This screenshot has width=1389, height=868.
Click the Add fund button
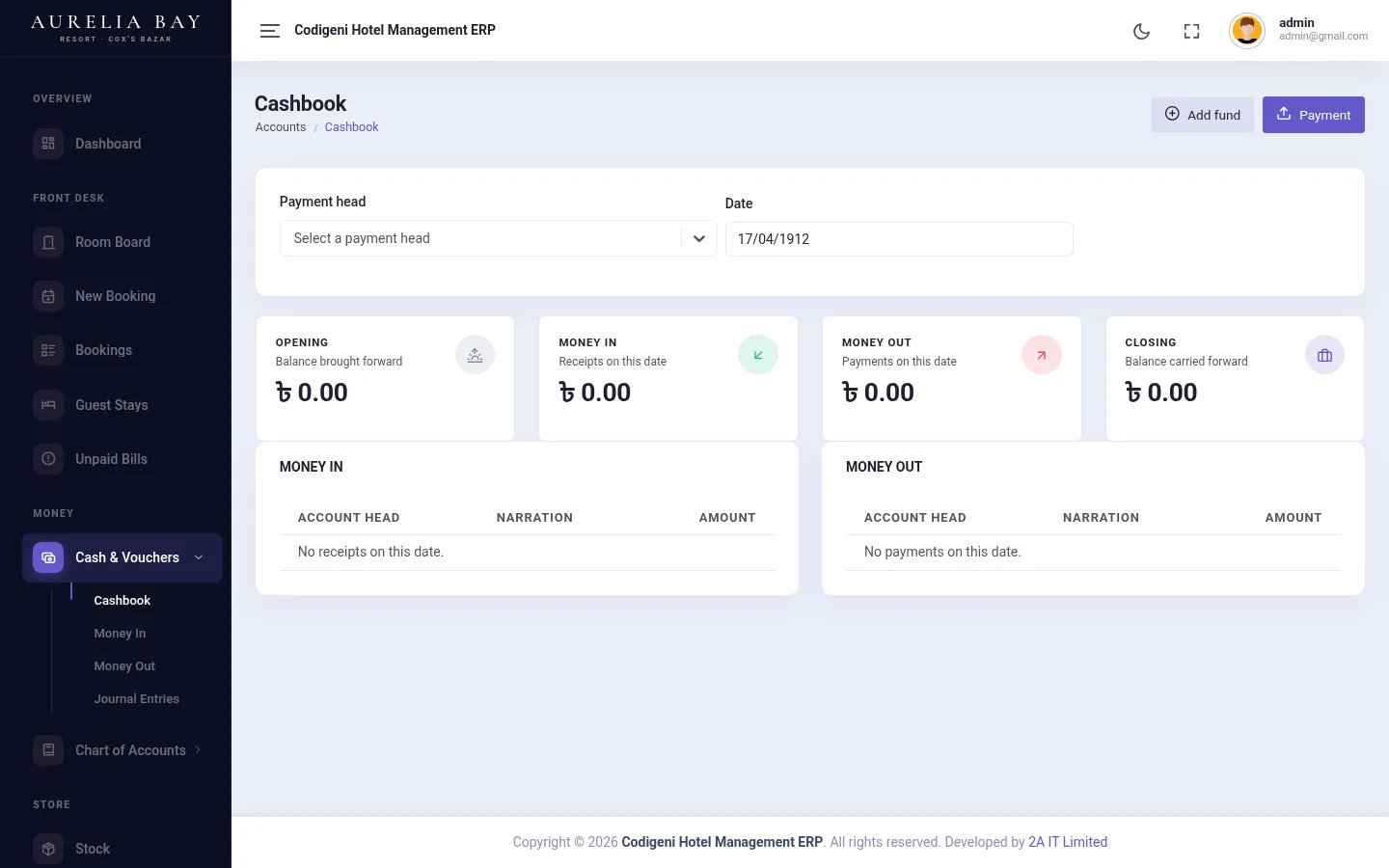tap(1203, 115)
